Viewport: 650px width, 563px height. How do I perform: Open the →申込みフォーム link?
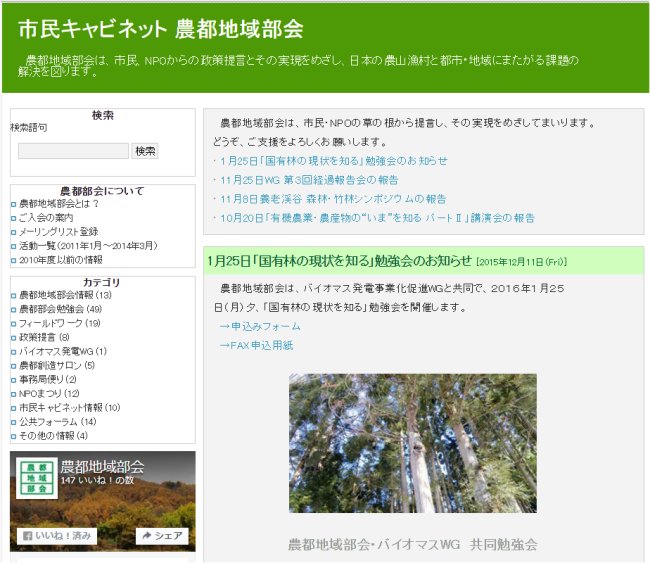[259, 327]
